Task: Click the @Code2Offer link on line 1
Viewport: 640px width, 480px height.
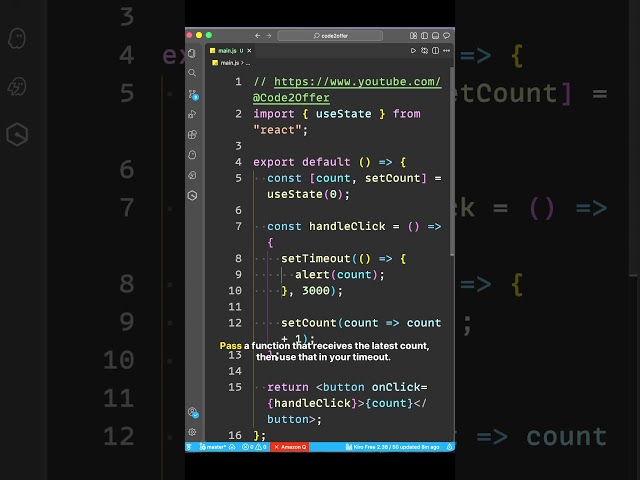Action: [x=291, y=98]
